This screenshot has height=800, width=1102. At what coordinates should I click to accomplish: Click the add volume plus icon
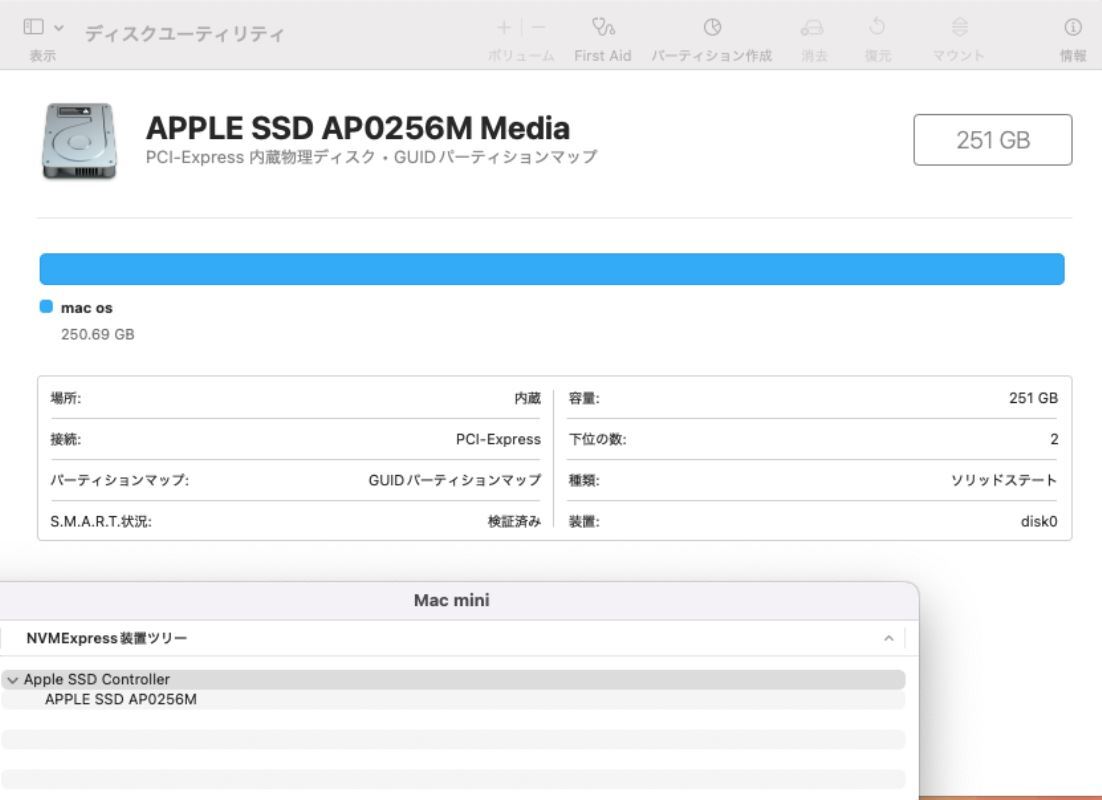(503, 28)
